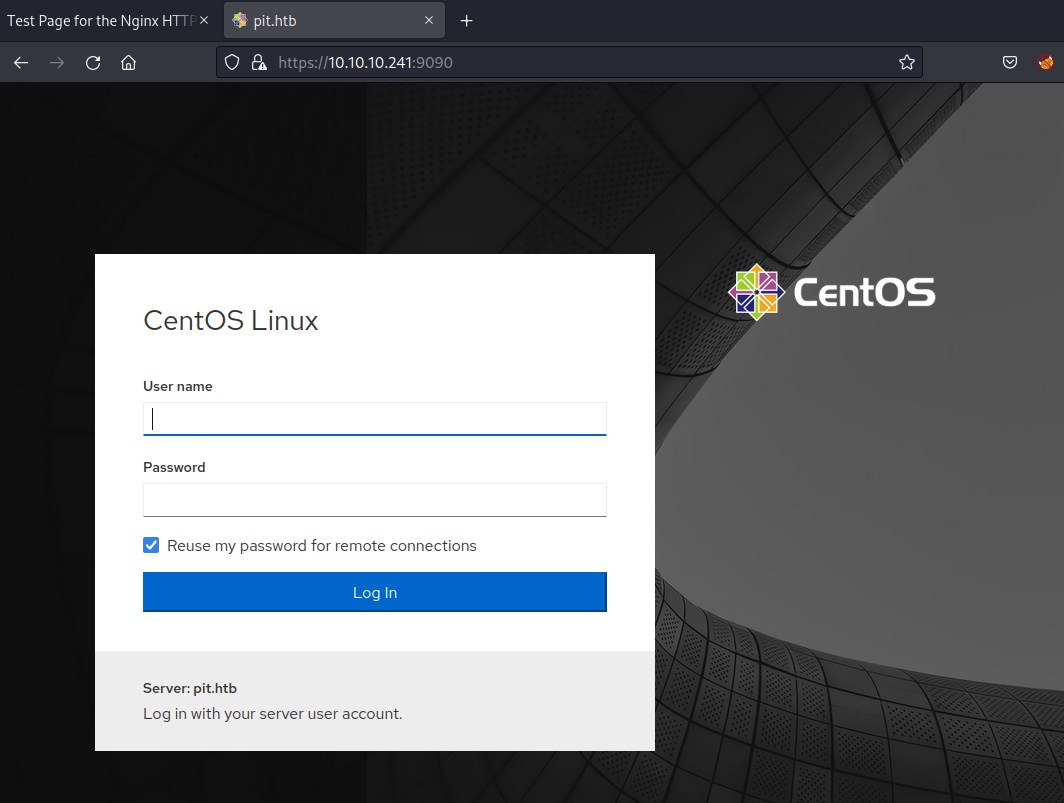Reload the current page
The width and height of the screenshot is (1064, 803).
click(x=93, y=63)
